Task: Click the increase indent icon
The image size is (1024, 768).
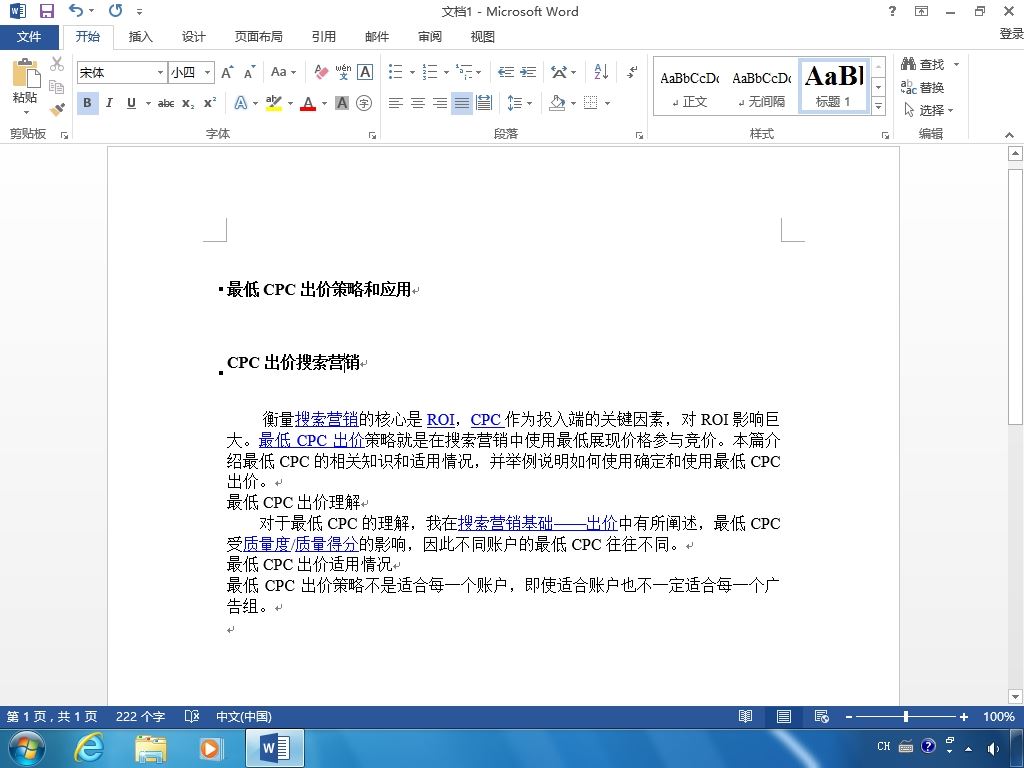Action: pyautogui.click(x=528, y=72)
